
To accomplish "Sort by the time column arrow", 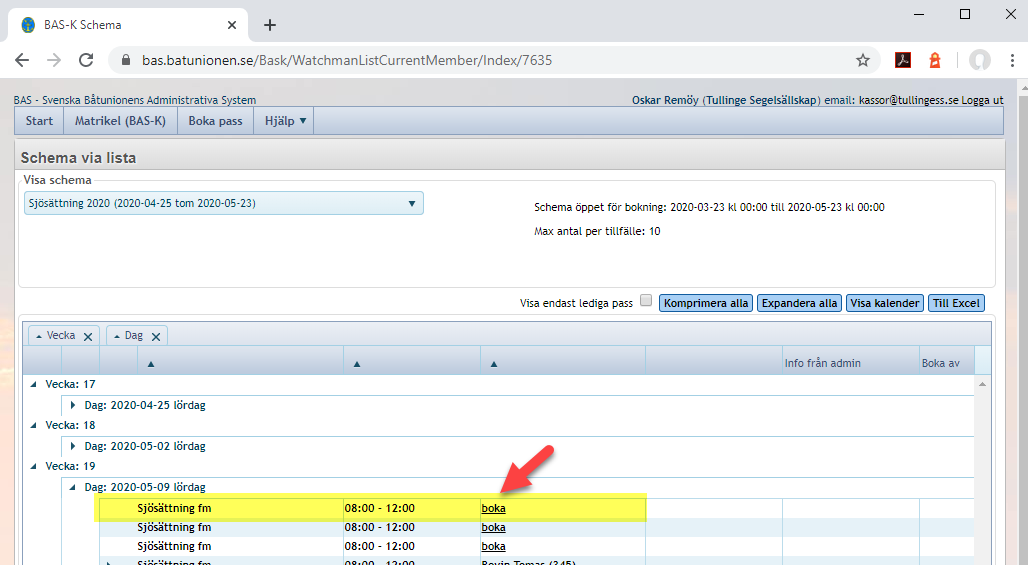I will tap(357, 364).
